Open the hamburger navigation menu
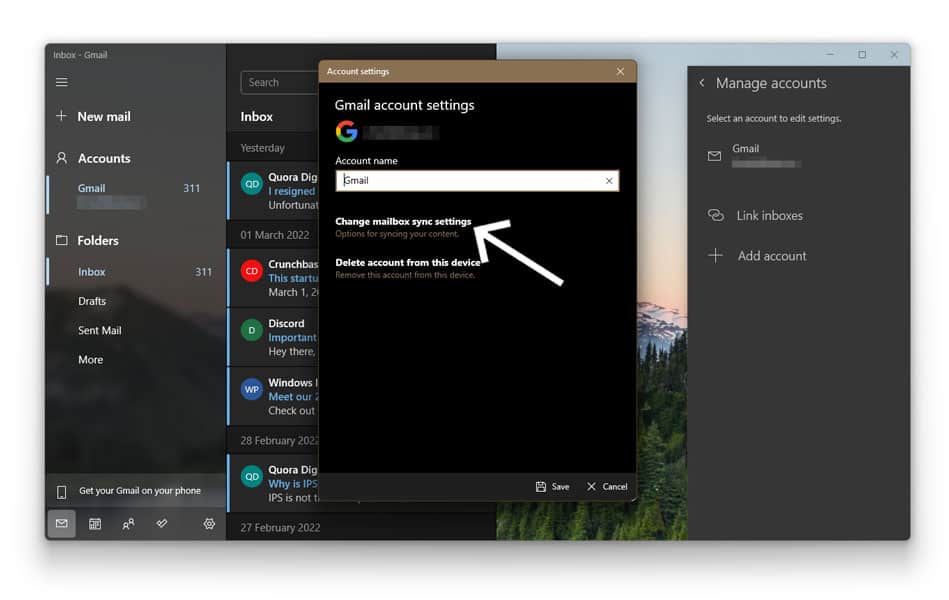This screenshot has height=600, width=949. pos(62,82)
